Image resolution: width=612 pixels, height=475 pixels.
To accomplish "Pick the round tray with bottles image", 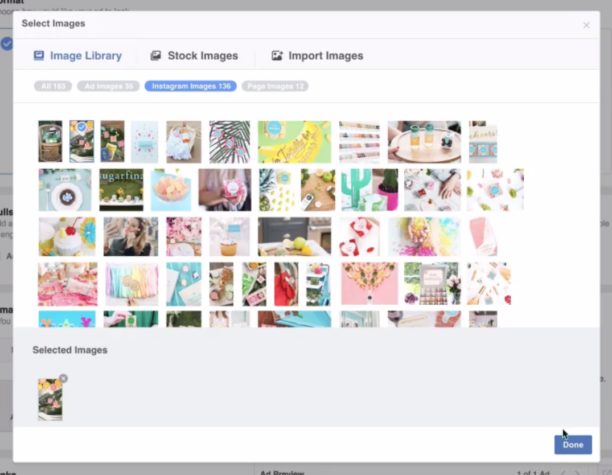I will tap(424, 141).
